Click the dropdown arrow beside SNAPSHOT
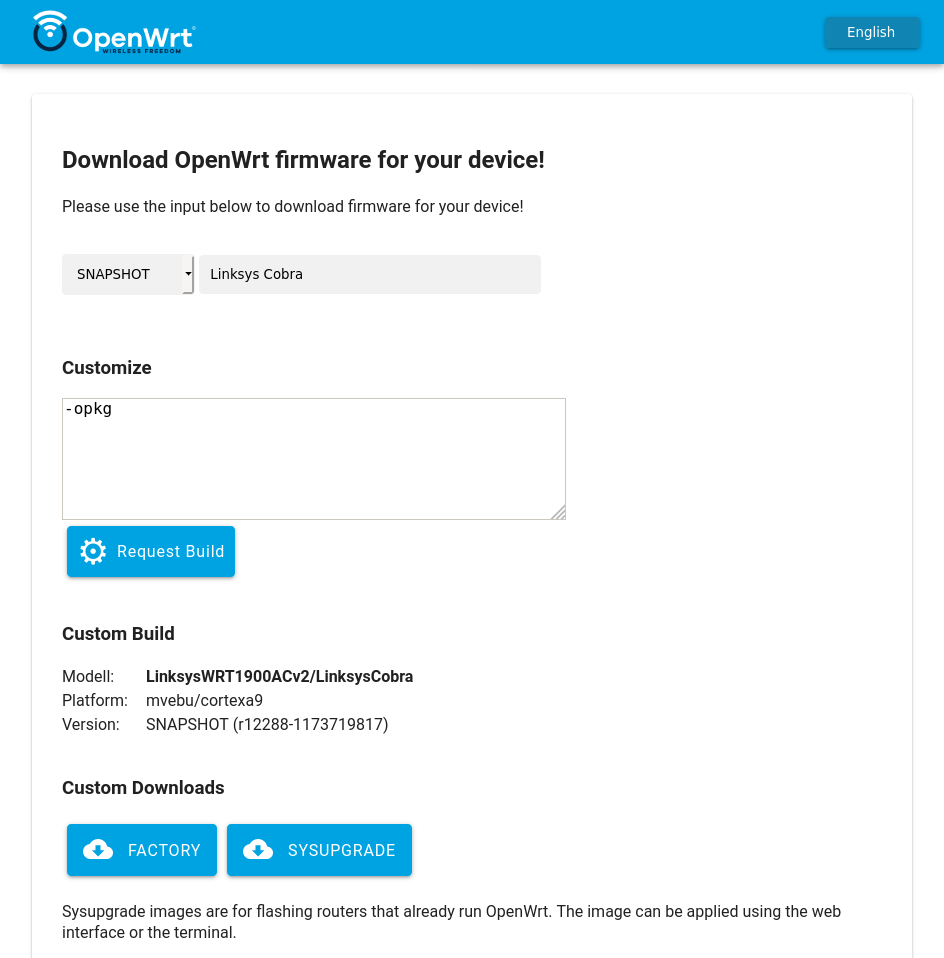This screenshot has height=958, width=944. [187, 274]
